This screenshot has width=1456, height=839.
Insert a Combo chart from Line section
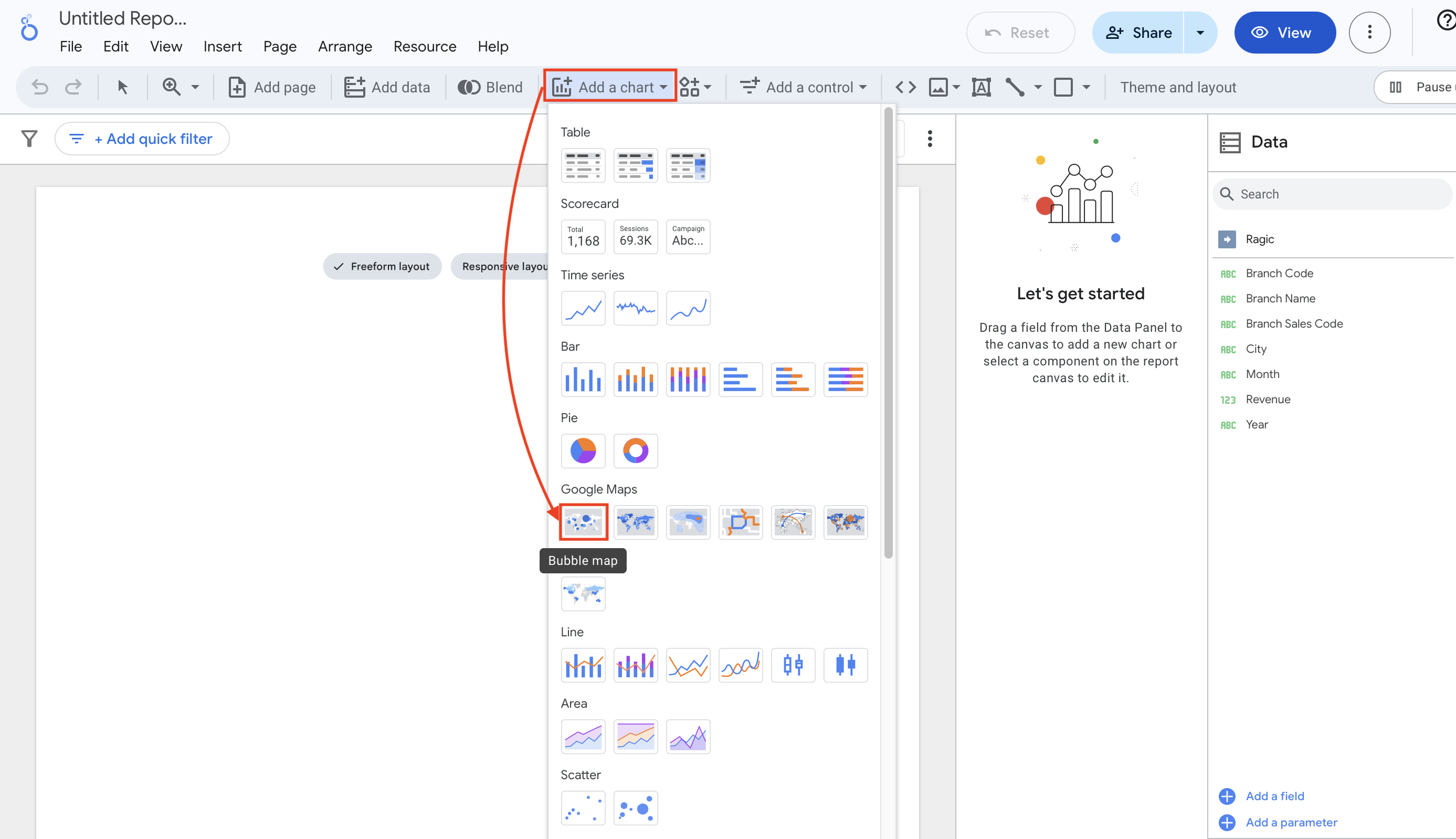583,666
